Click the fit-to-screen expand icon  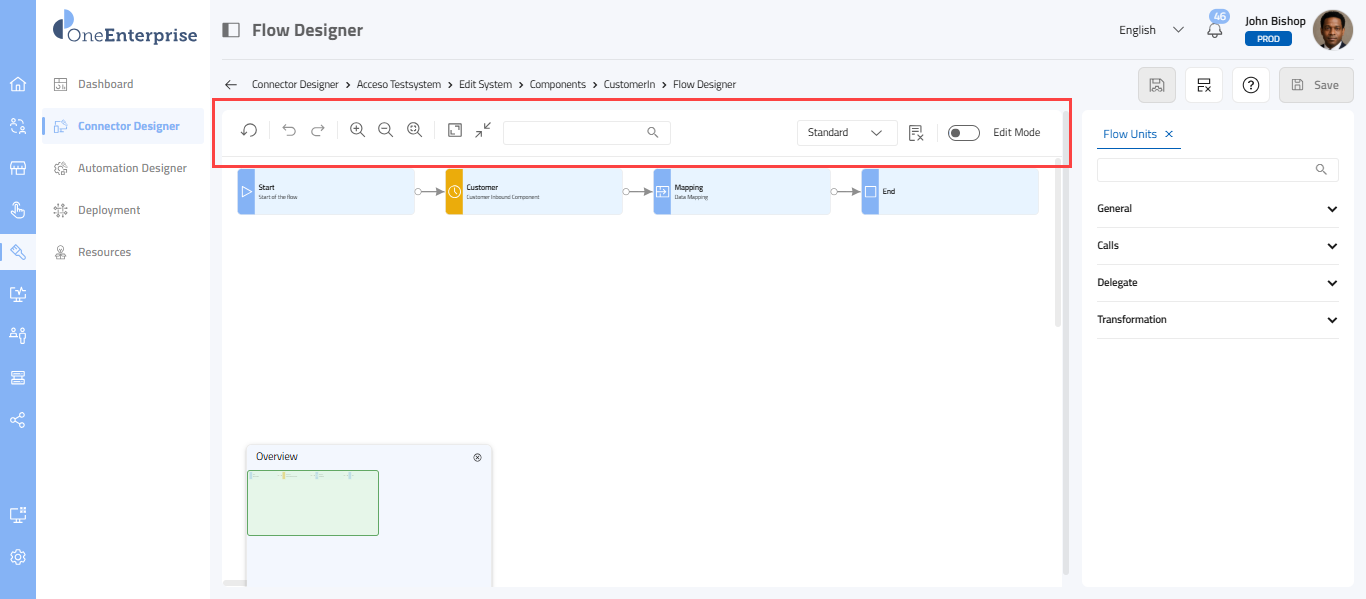[455, 131]
